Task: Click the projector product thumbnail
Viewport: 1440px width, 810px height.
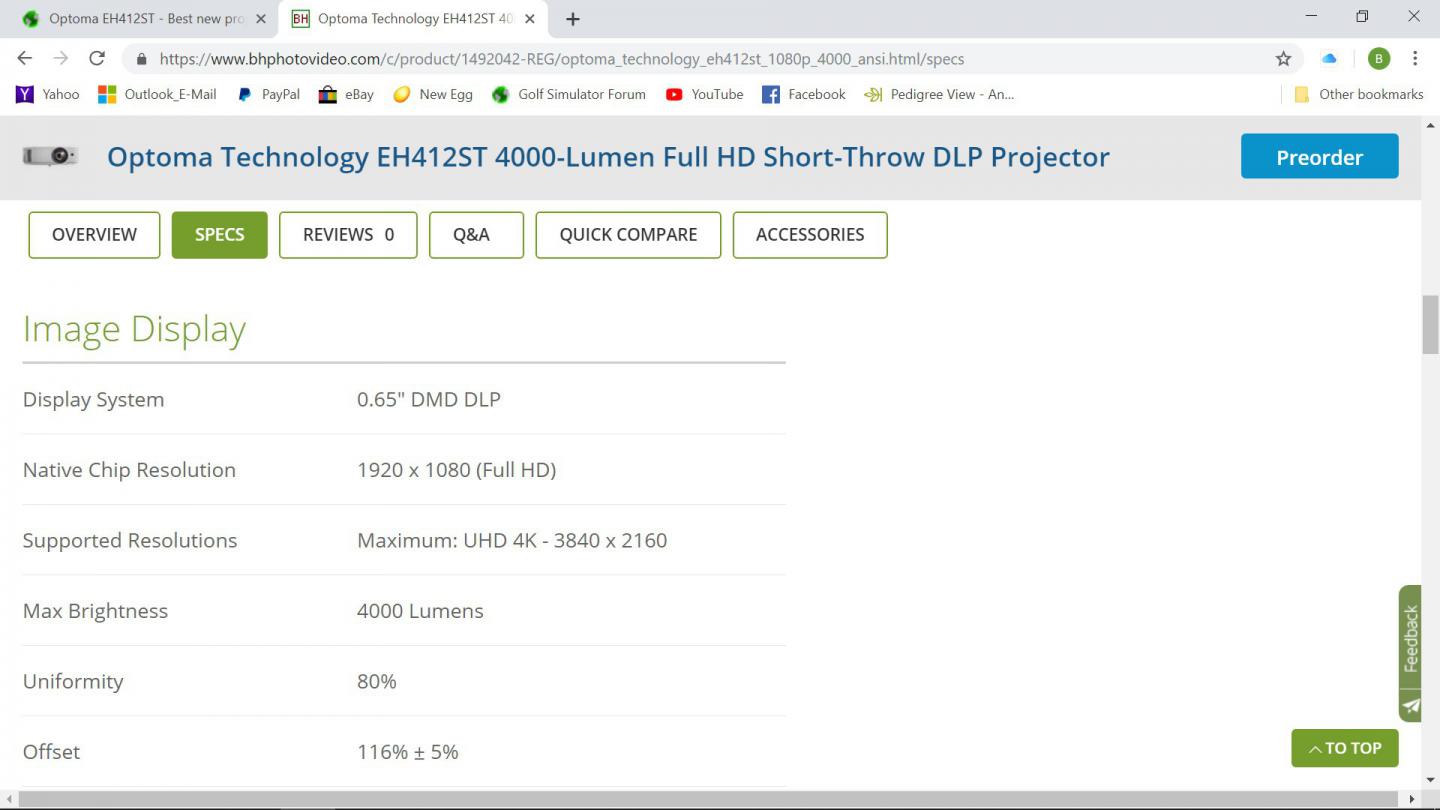Action: 50,156
